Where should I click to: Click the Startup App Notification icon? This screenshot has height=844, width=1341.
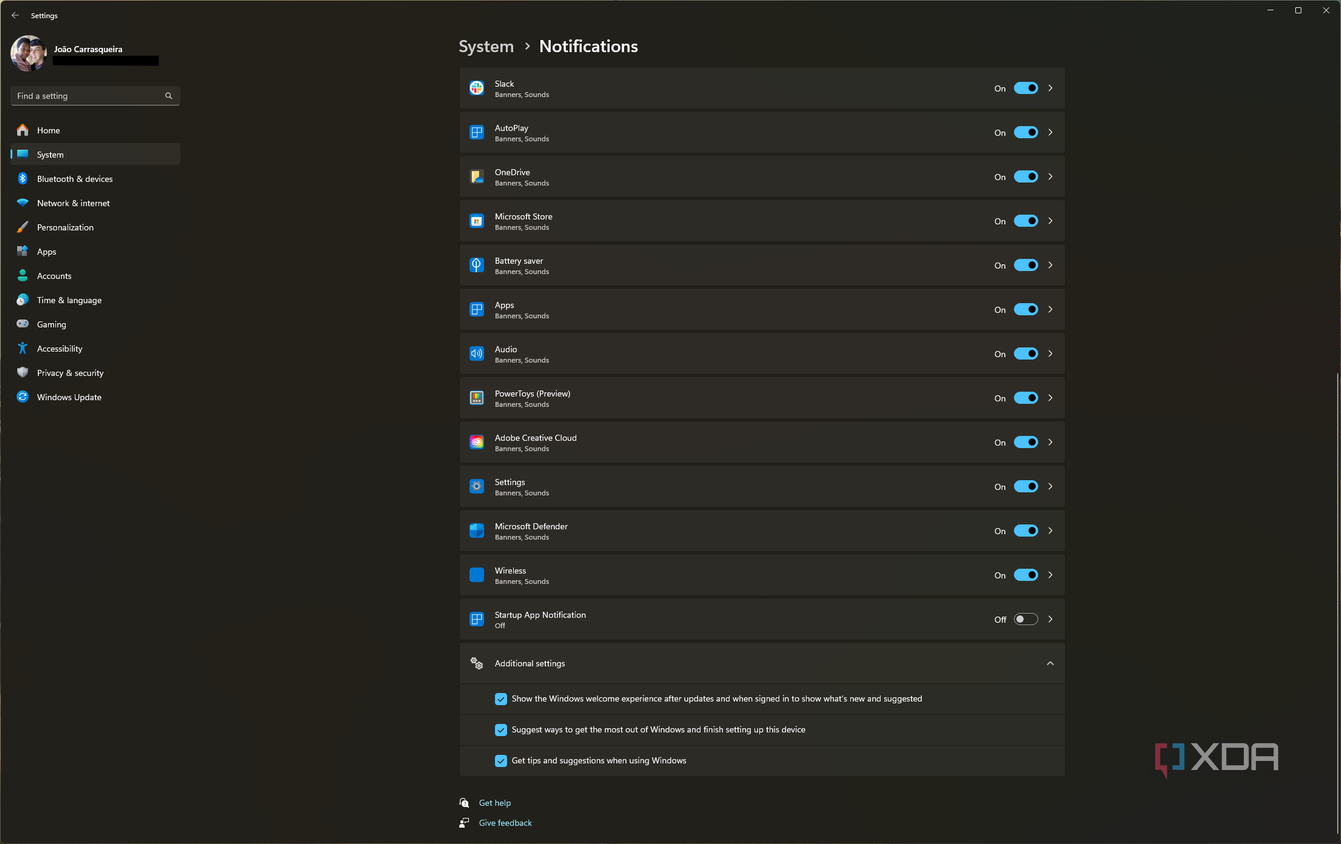[477, 619]
